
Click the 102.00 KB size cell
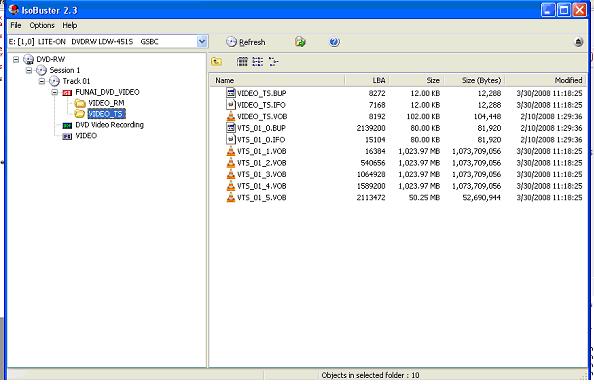423,117
